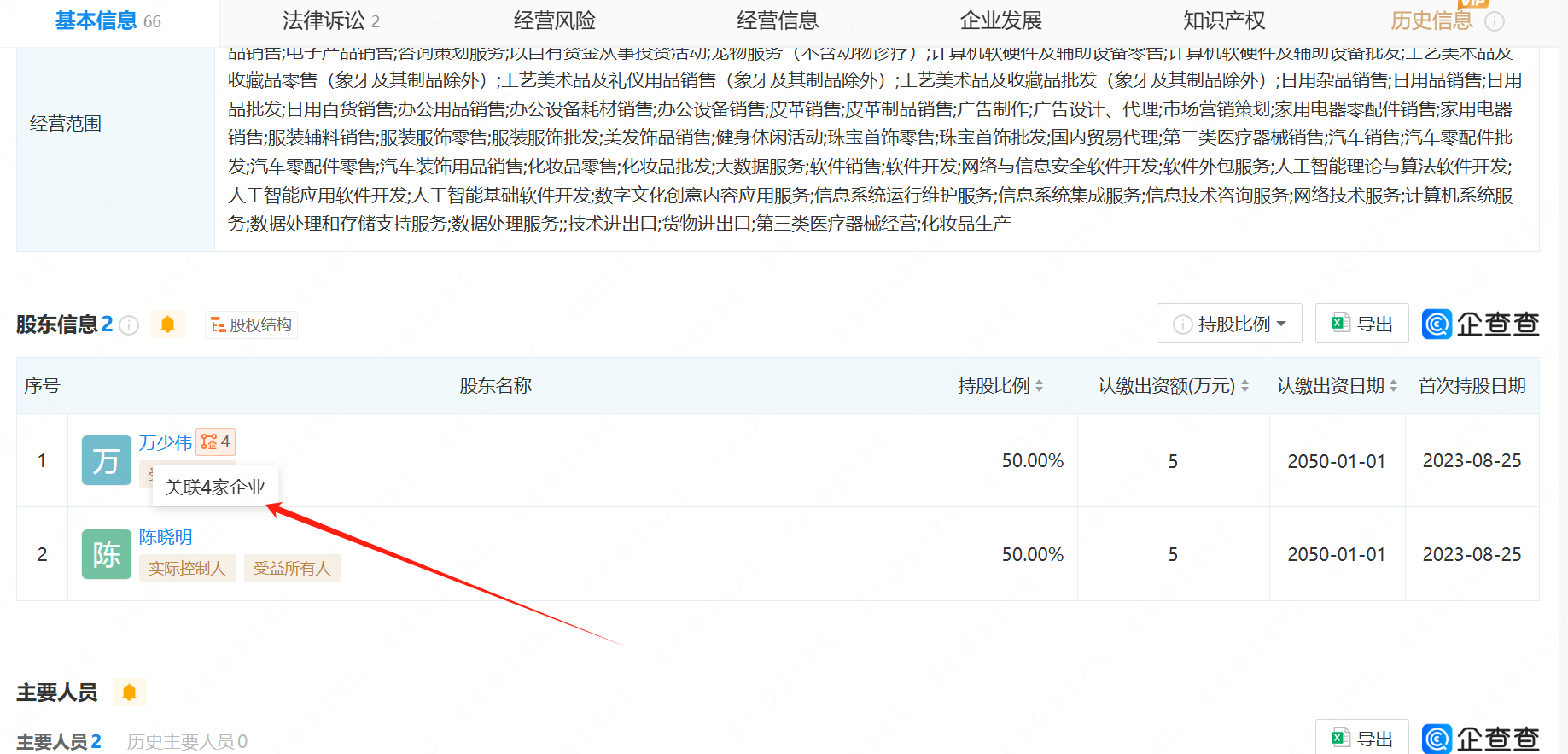This screenshot has width=1568, height=754.
Task: Click bell alert icon beside 股东信息
Action: [x=168, y=324]
